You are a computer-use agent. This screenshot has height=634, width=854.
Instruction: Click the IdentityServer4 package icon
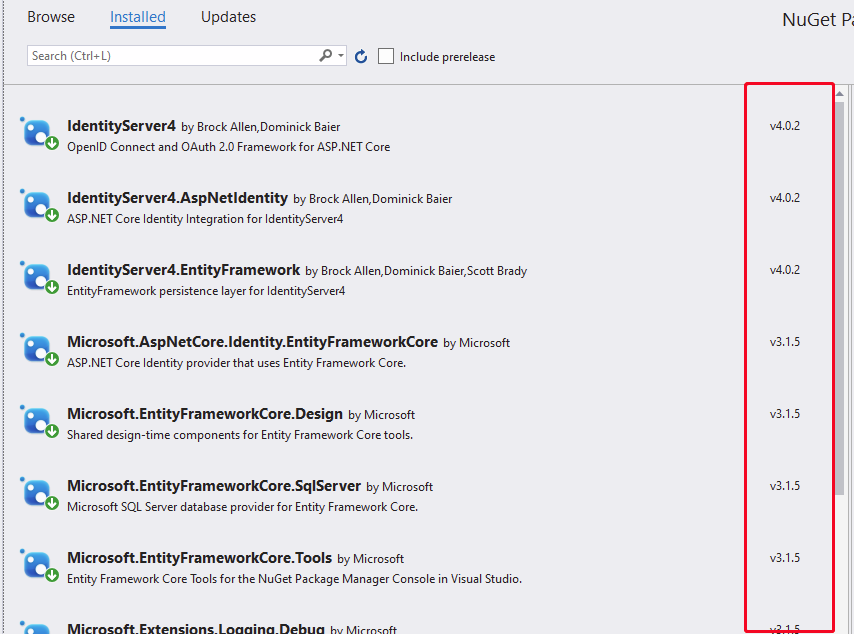pyautogui.click(x=39, y=133)
